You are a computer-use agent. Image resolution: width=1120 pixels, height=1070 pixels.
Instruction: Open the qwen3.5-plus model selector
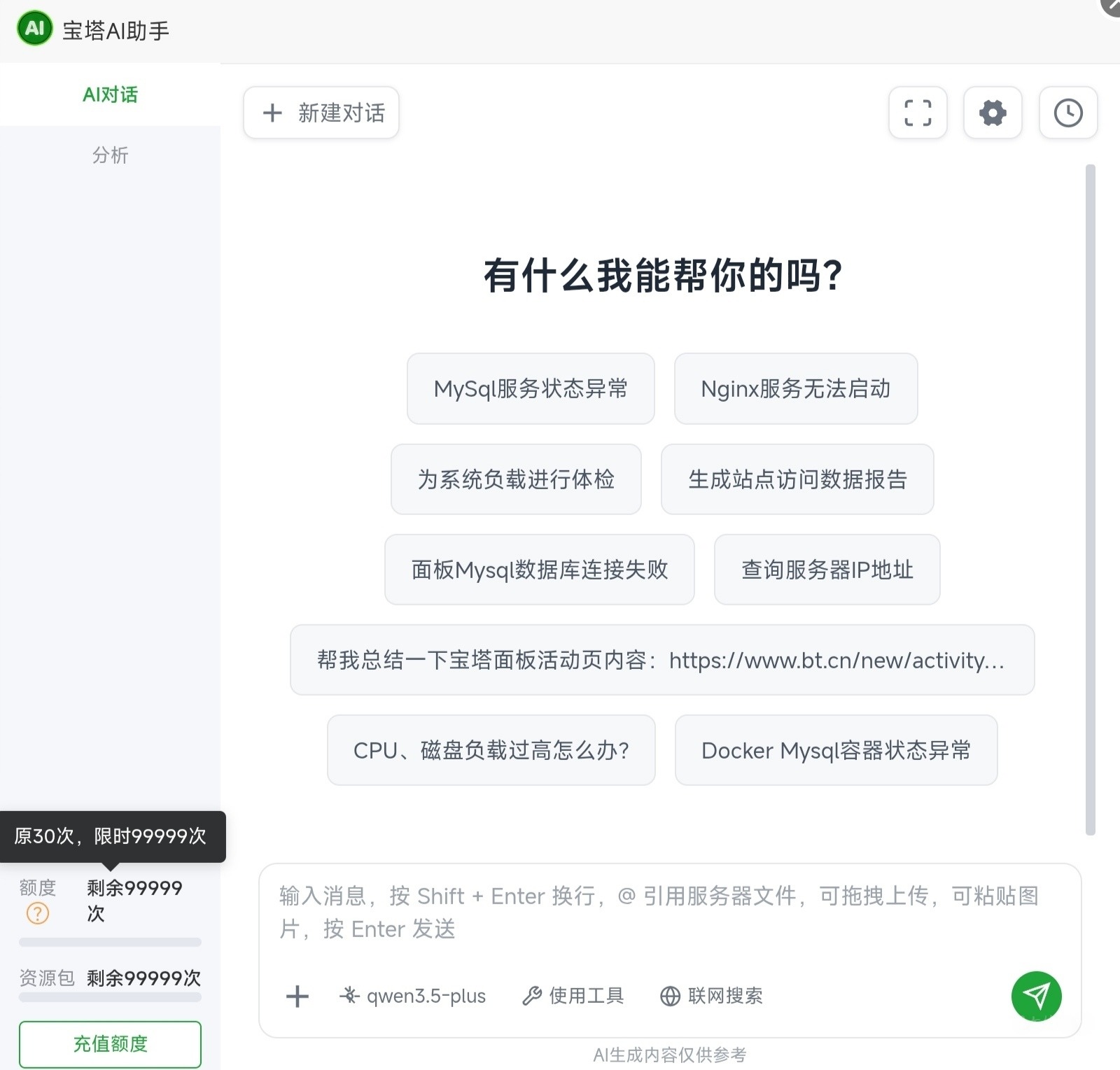pyautogui.click(x=412, y=996)
